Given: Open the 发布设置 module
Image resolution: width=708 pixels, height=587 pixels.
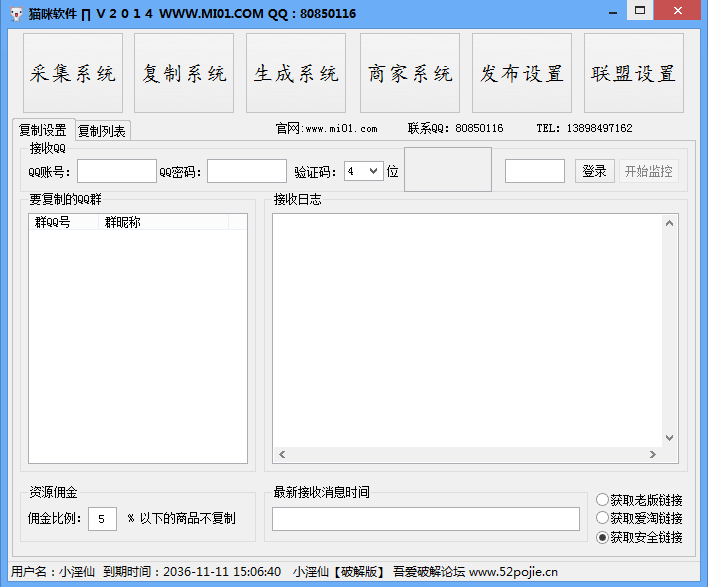Looking at the screenshot, I should click(522, 74).
